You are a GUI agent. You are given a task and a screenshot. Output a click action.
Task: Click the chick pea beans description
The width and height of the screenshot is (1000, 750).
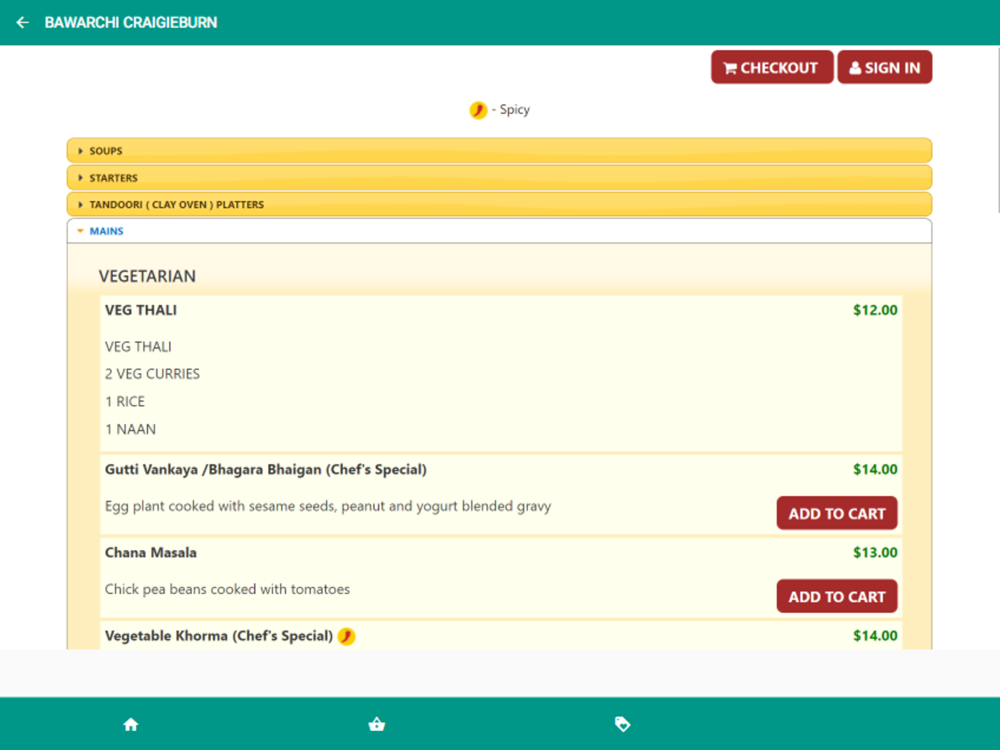[227, 589]
